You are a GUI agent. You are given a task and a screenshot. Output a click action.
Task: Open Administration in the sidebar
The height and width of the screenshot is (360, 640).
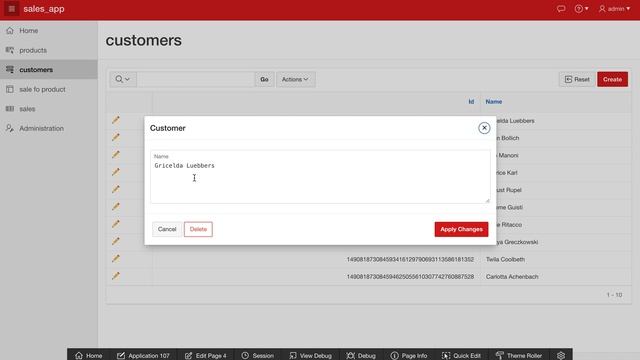pos(49,129)
